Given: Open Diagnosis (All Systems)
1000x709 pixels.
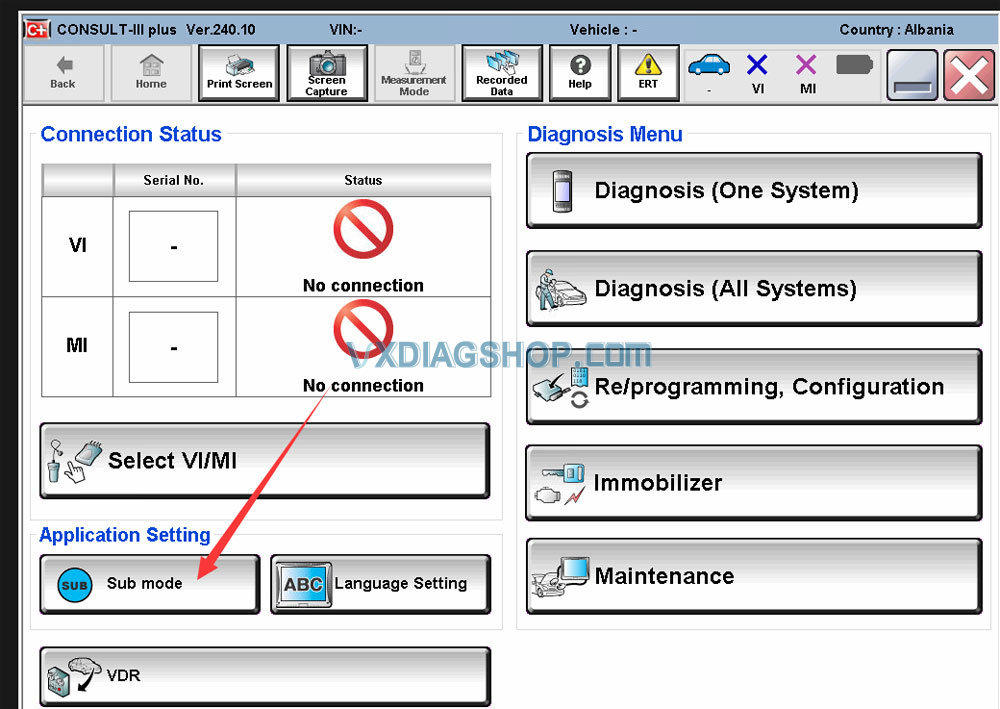Looking at the screenshot, I should pos(752,288).
